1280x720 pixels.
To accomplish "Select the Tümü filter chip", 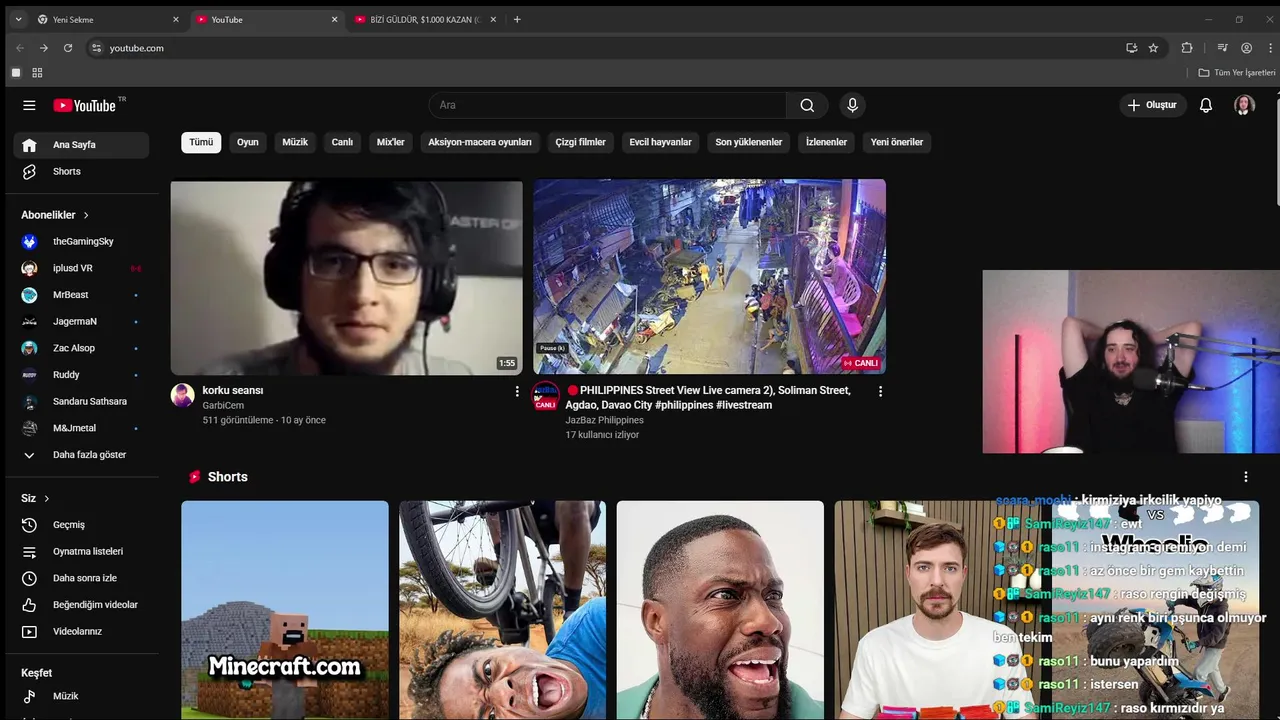I will (201, 142).
